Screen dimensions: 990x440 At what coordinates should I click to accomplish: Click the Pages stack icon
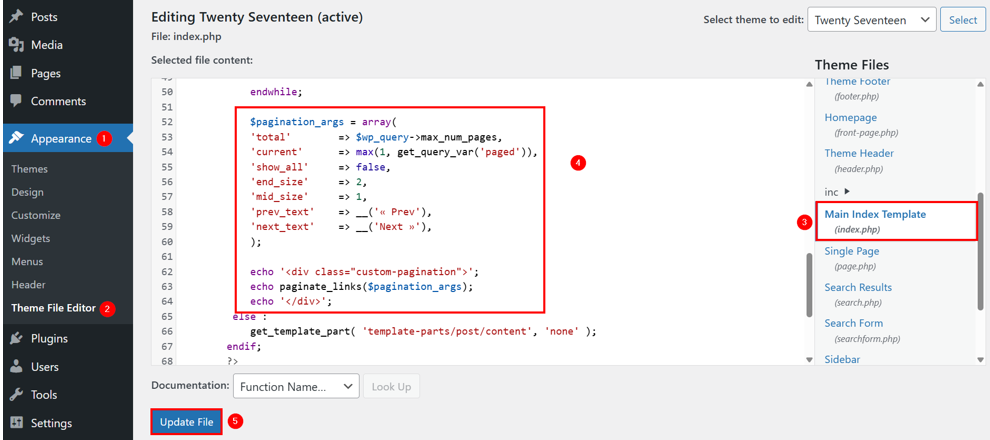[x=17, y=73]
